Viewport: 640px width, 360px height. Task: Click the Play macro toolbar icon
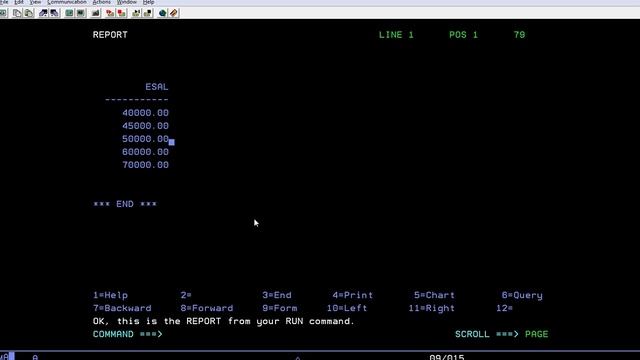click(136, 13)
